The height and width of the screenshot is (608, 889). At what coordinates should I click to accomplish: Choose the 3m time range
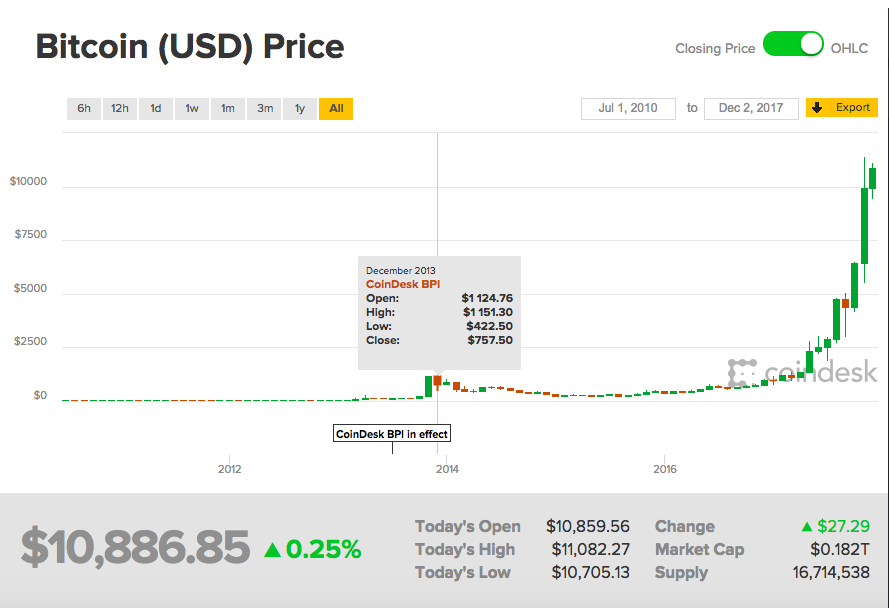tap(264, 108)
